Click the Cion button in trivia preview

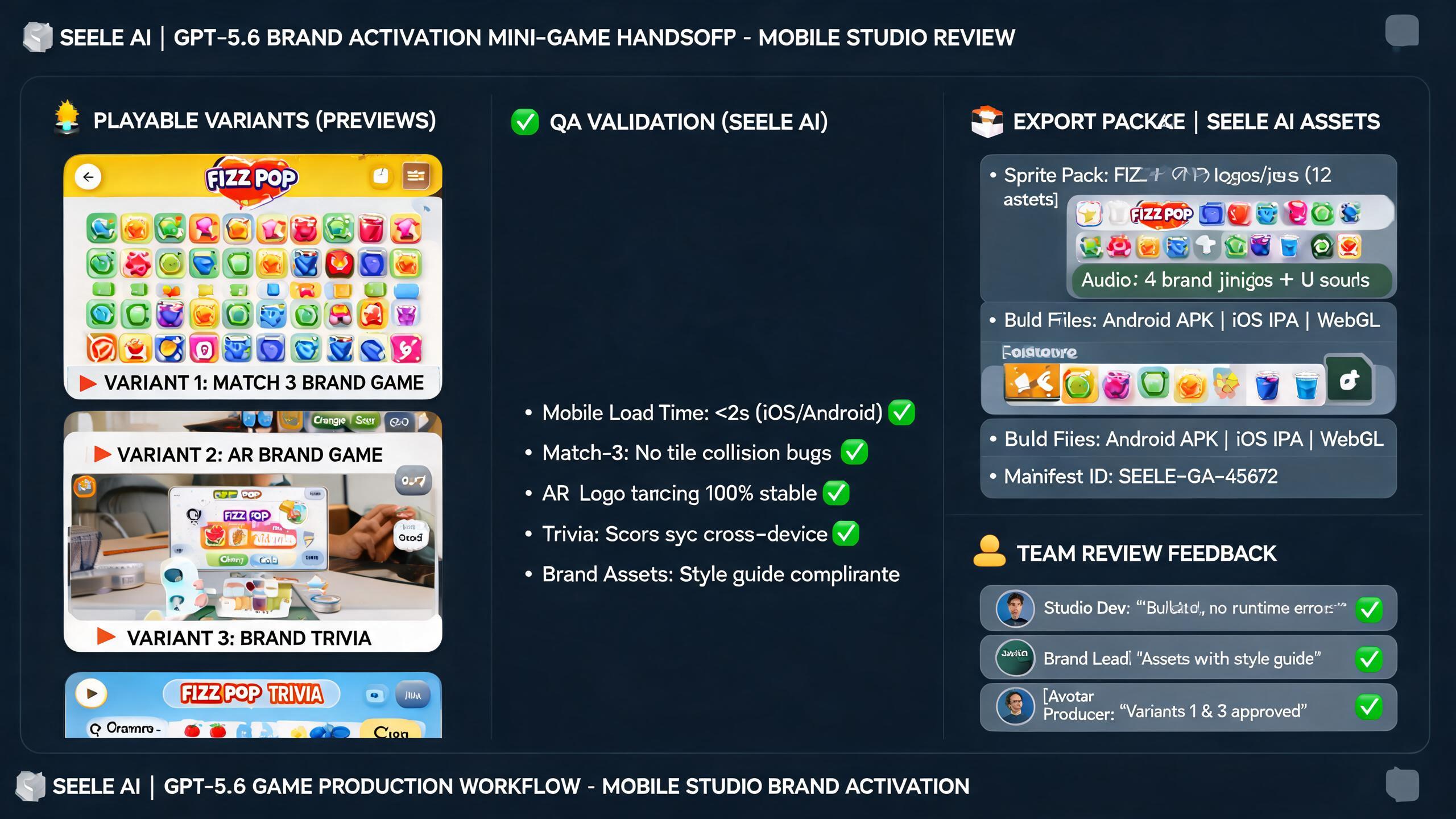pos(391,730)
